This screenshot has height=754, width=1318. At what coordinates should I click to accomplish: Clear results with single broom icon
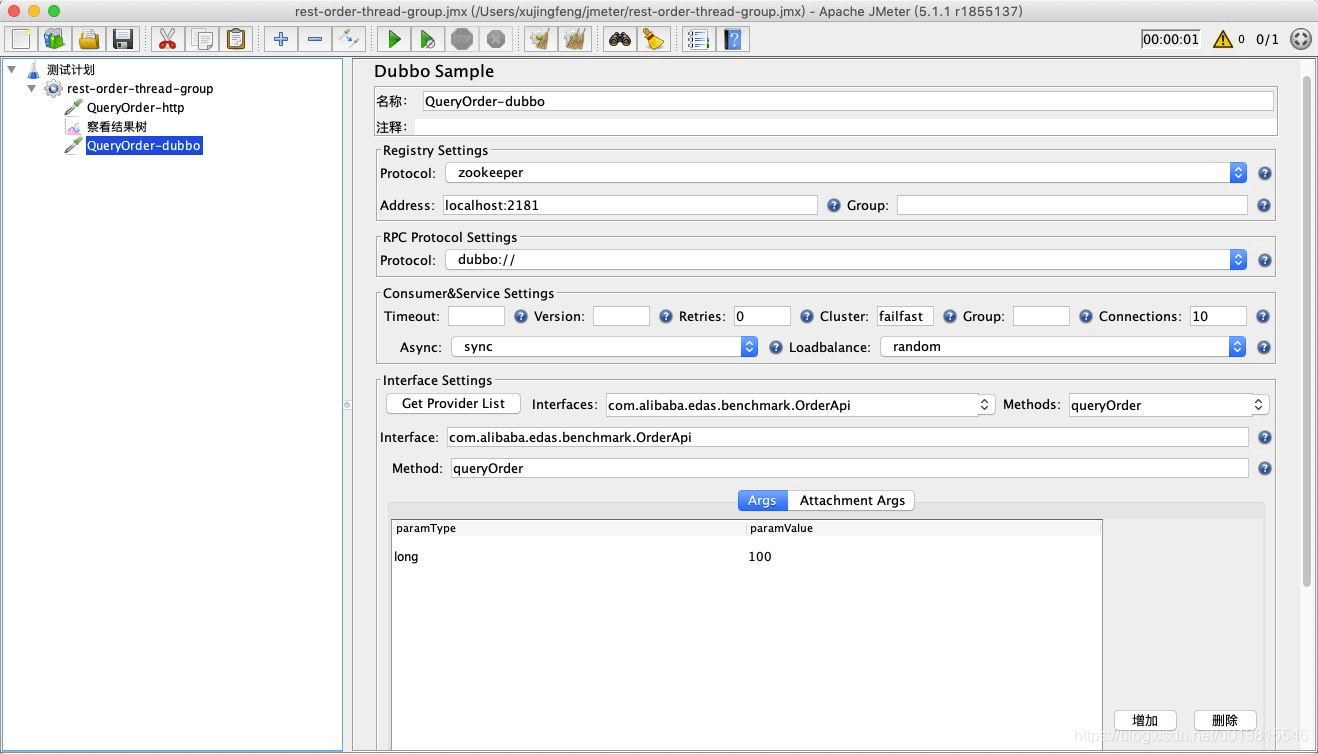pos(540,39)
